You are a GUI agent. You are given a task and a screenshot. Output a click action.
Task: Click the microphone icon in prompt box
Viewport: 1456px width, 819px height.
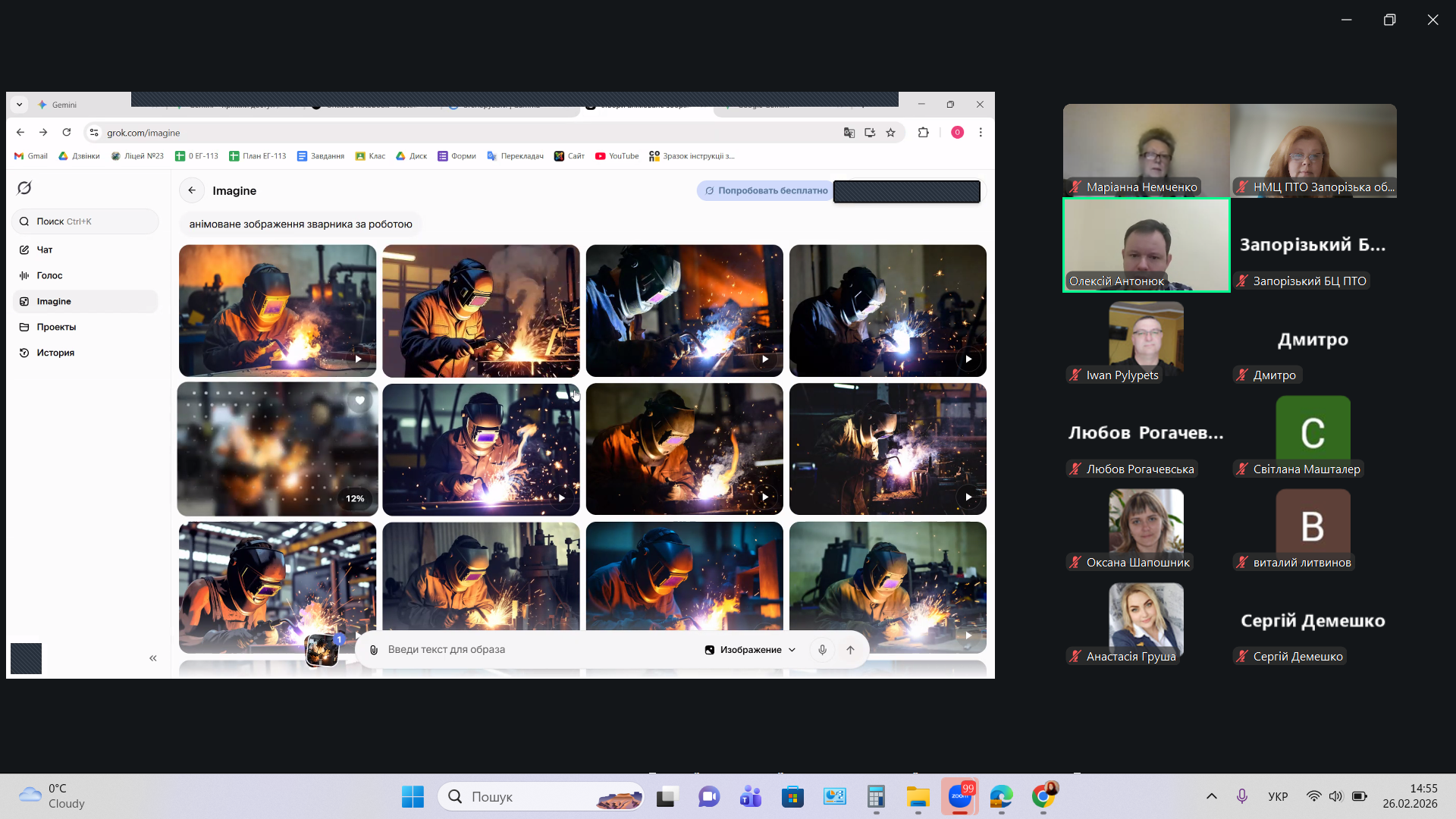(x=822, y=650)
